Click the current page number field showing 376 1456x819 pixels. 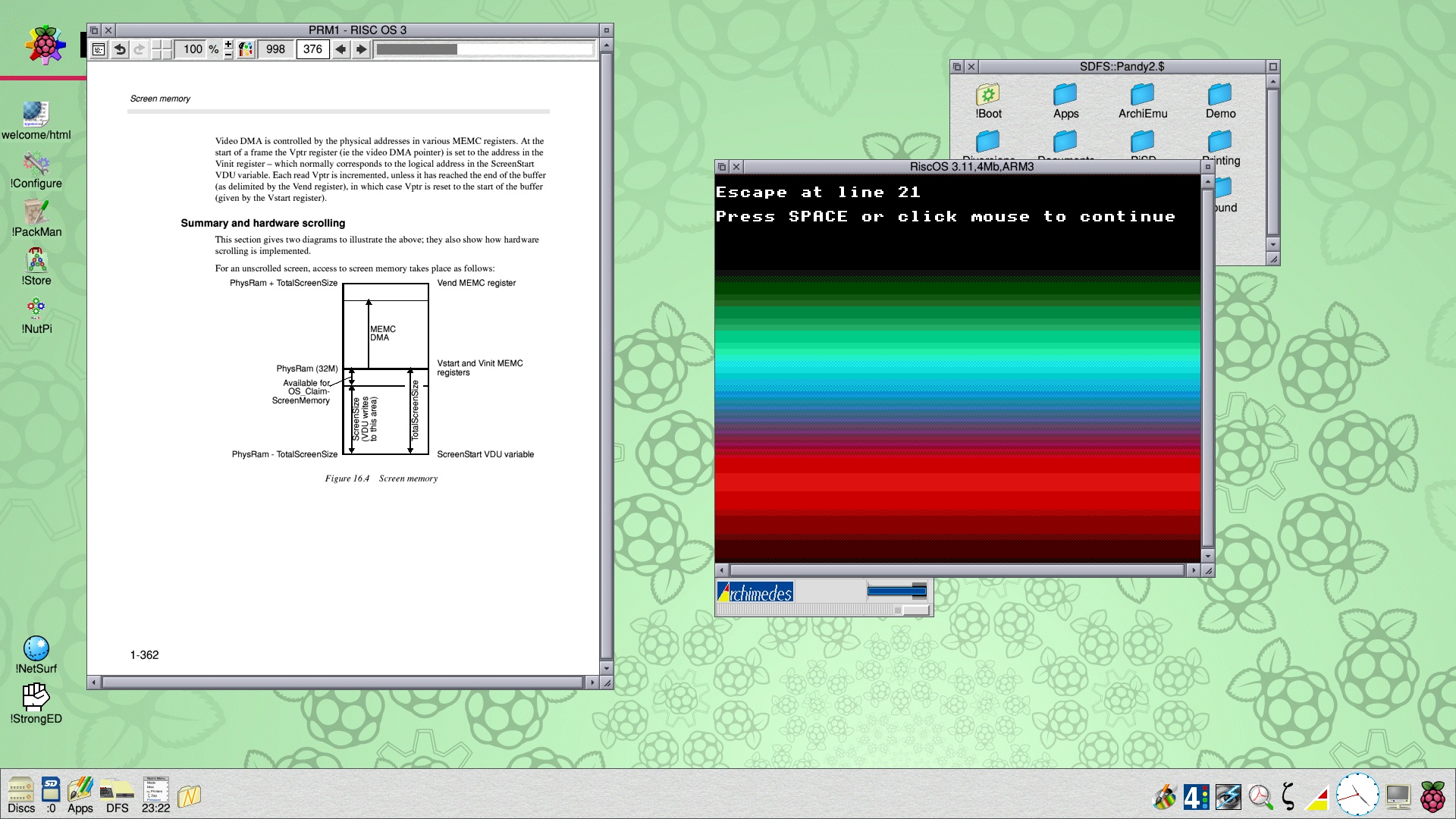(x=312, y=49)
